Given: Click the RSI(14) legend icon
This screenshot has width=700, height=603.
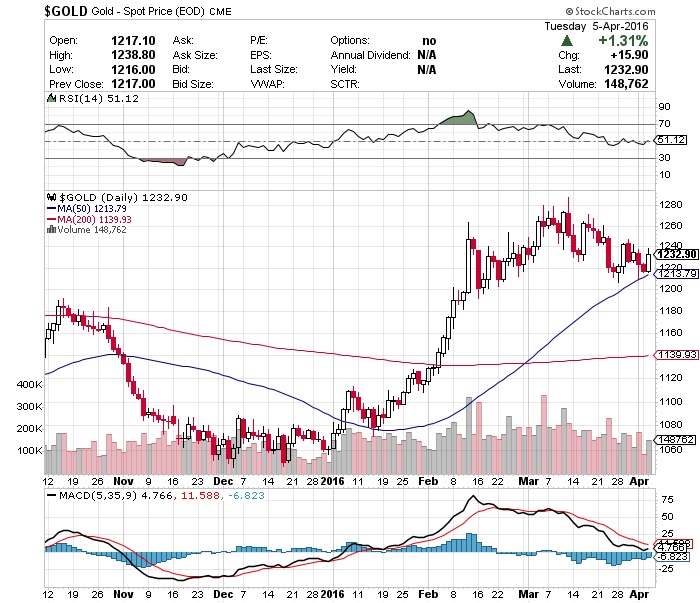Looking at the screenshot, I should tap(52, 98).
